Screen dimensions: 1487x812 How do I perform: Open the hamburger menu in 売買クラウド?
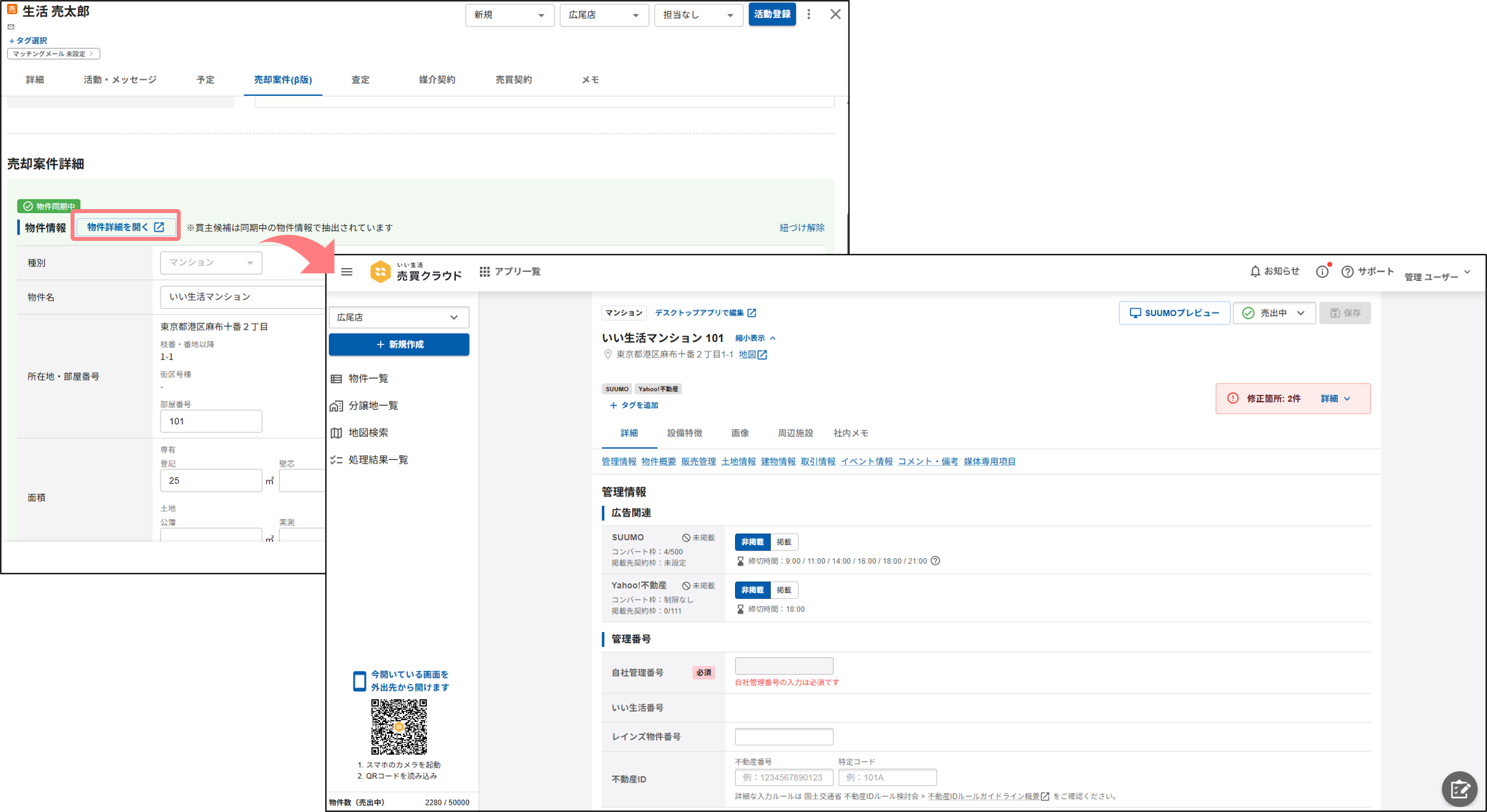346,272
